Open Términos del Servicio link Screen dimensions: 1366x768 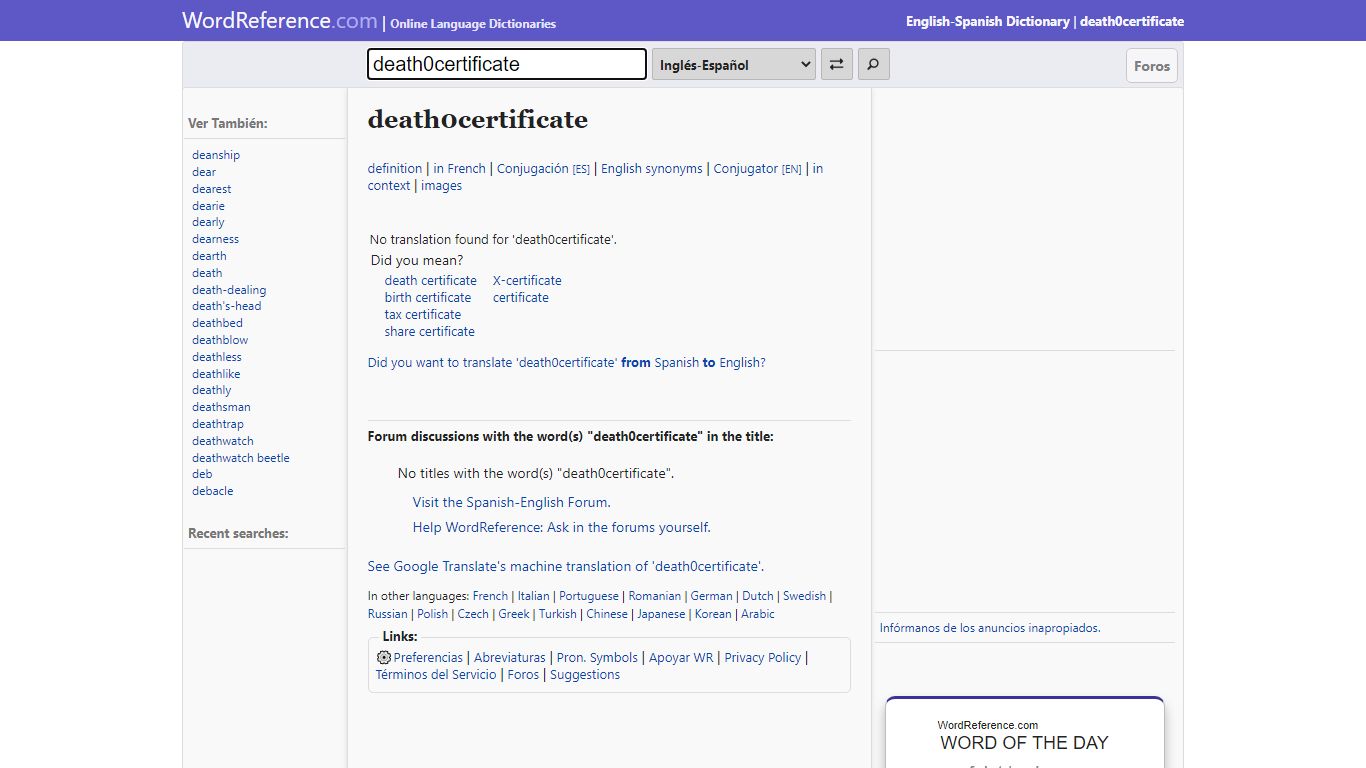click(x=436, y=674)
